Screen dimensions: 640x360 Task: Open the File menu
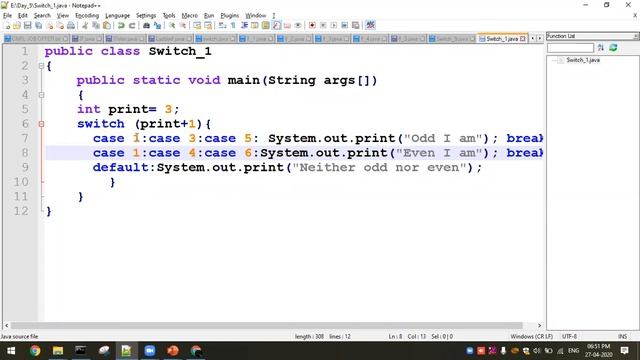click(x=7, y=16)
